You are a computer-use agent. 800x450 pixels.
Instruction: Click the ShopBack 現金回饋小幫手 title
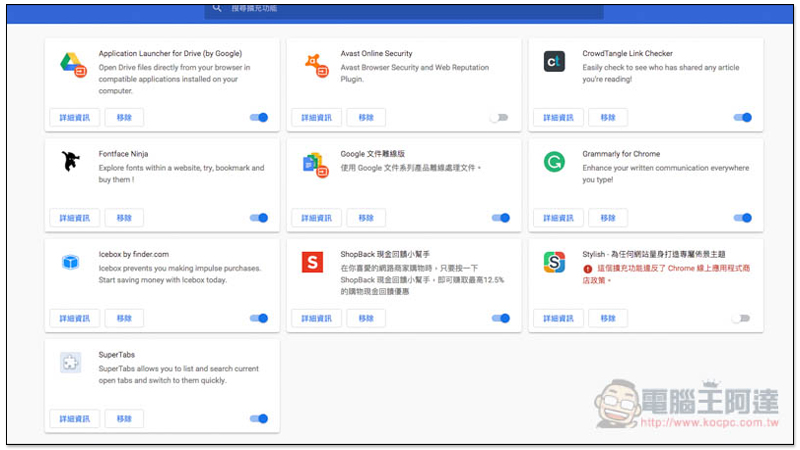(385, 254)
